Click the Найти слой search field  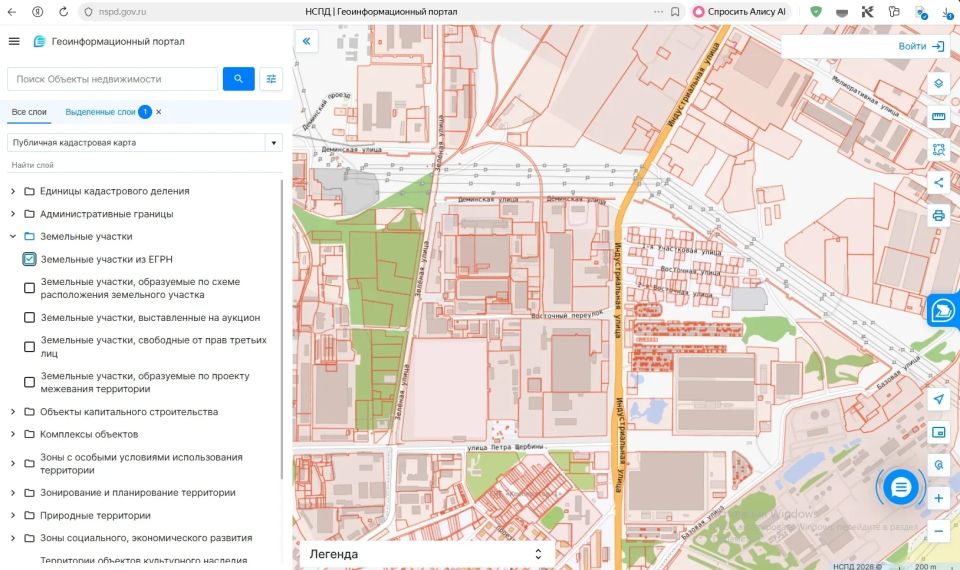(x=144, y=165)
